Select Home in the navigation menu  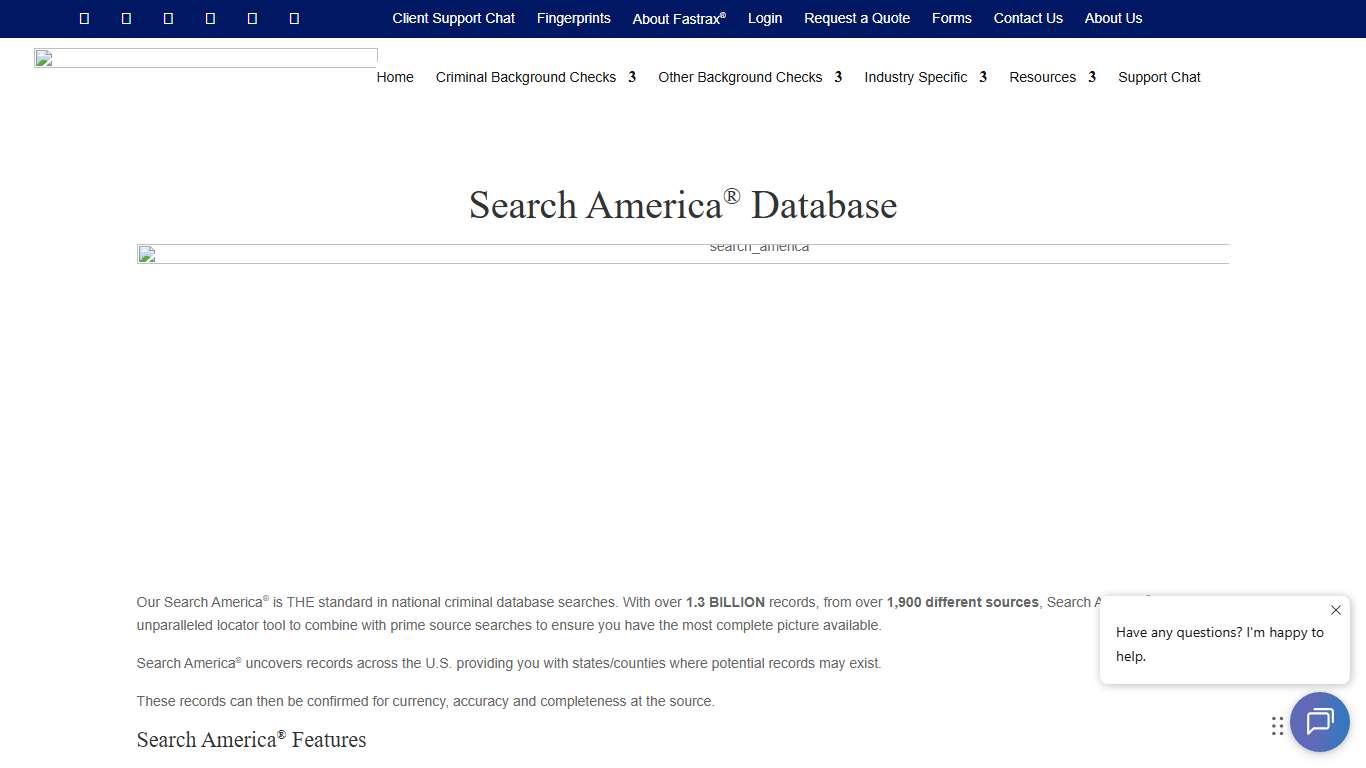(x=395, y=77)
